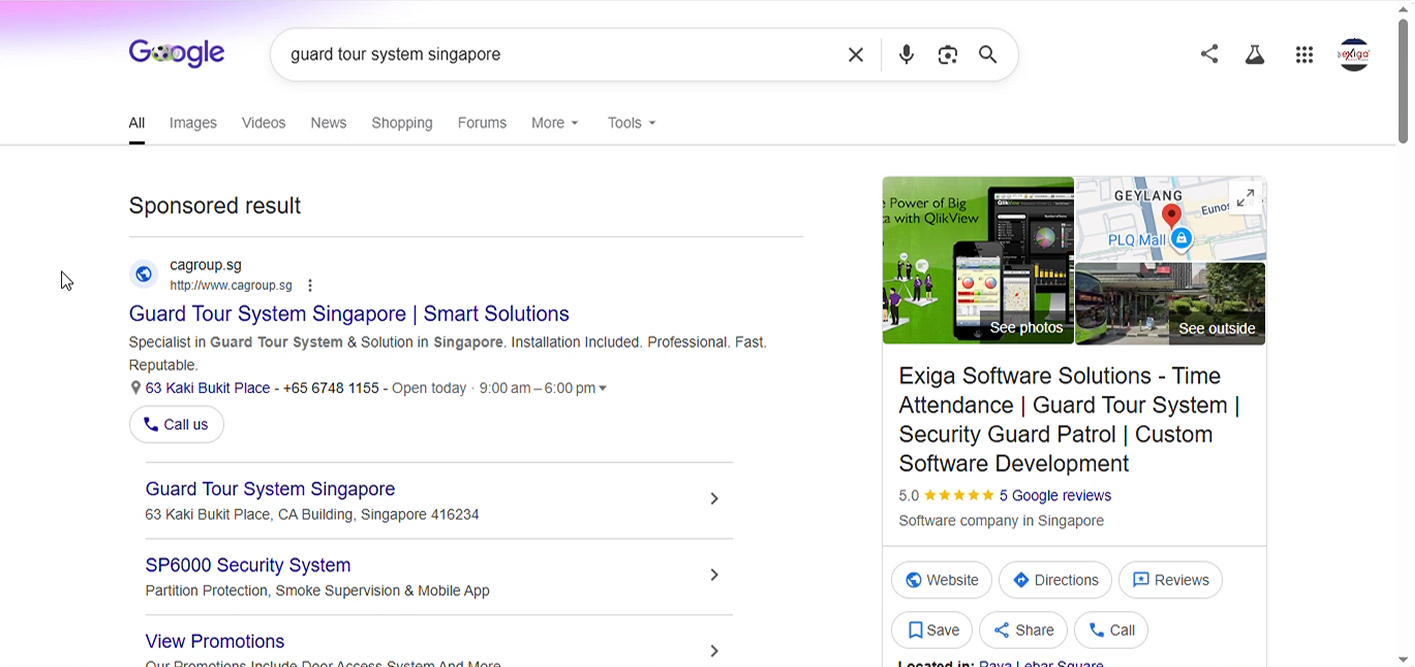Switch to the Images tab
Image resolution: width=1415 pixels, height=667 pixels.
point(193,123)
